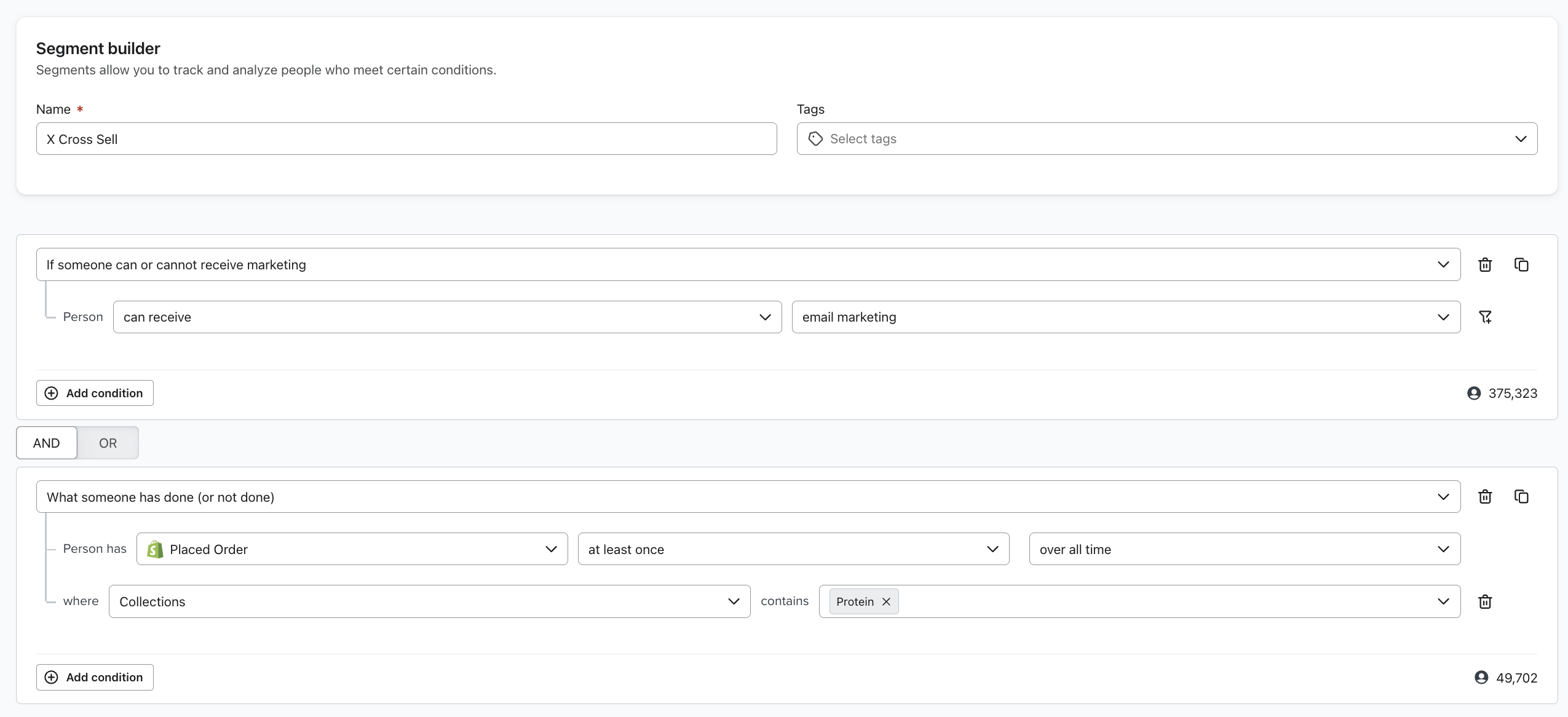Keep AND selected as the connector

[x=46, y=442]
